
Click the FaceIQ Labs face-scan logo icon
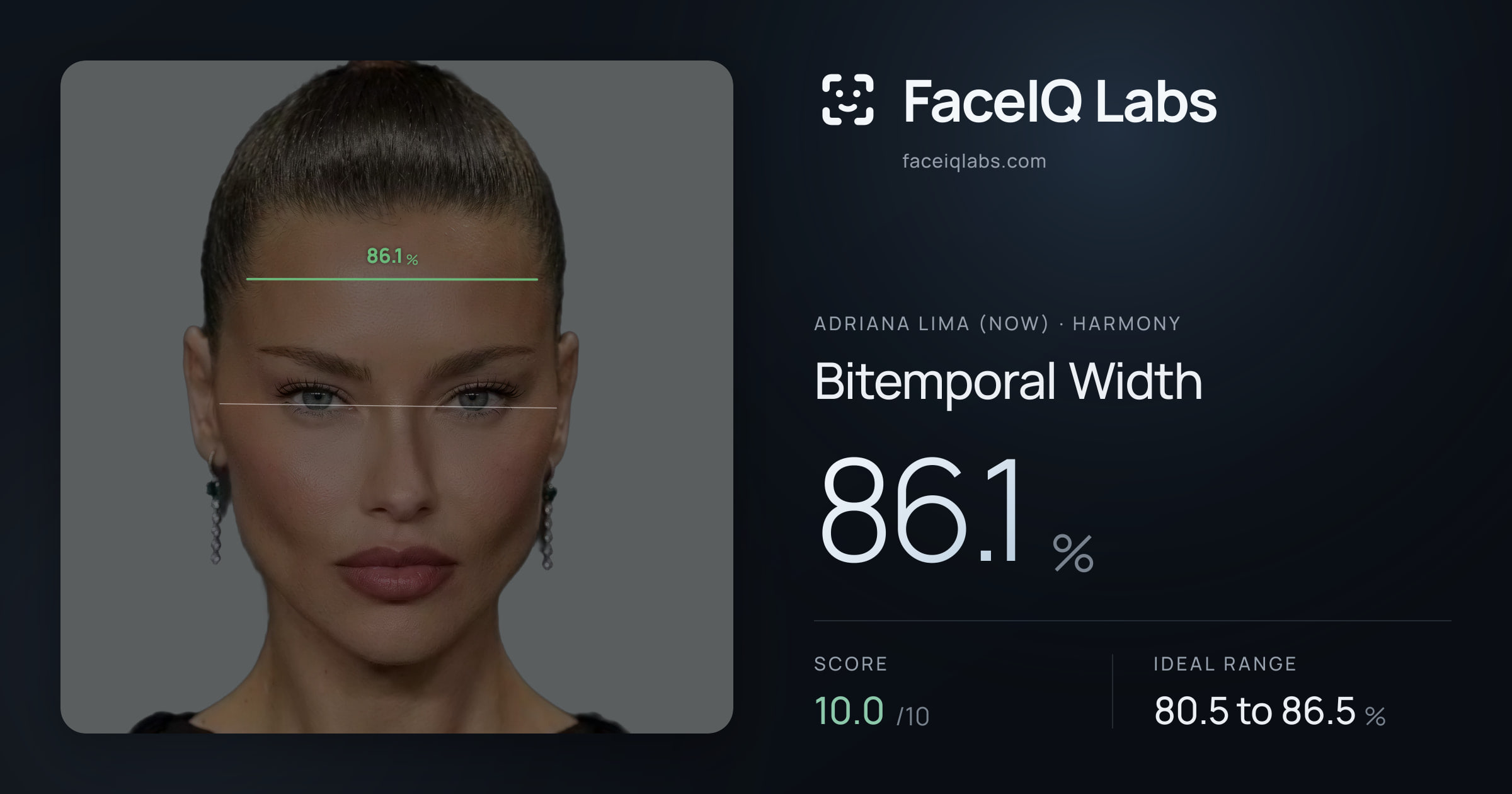pos(847,100)
